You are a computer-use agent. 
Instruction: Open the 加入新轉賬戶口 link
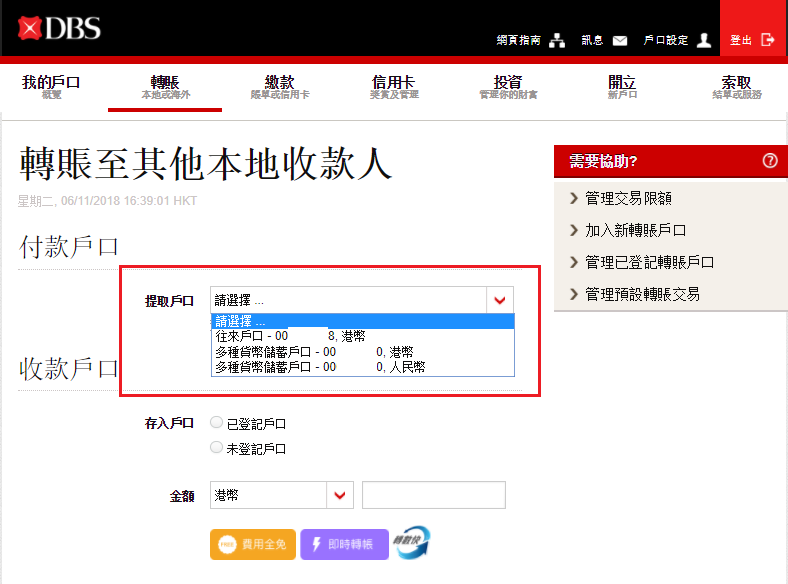pyautogui.click(x=642, y=231)
